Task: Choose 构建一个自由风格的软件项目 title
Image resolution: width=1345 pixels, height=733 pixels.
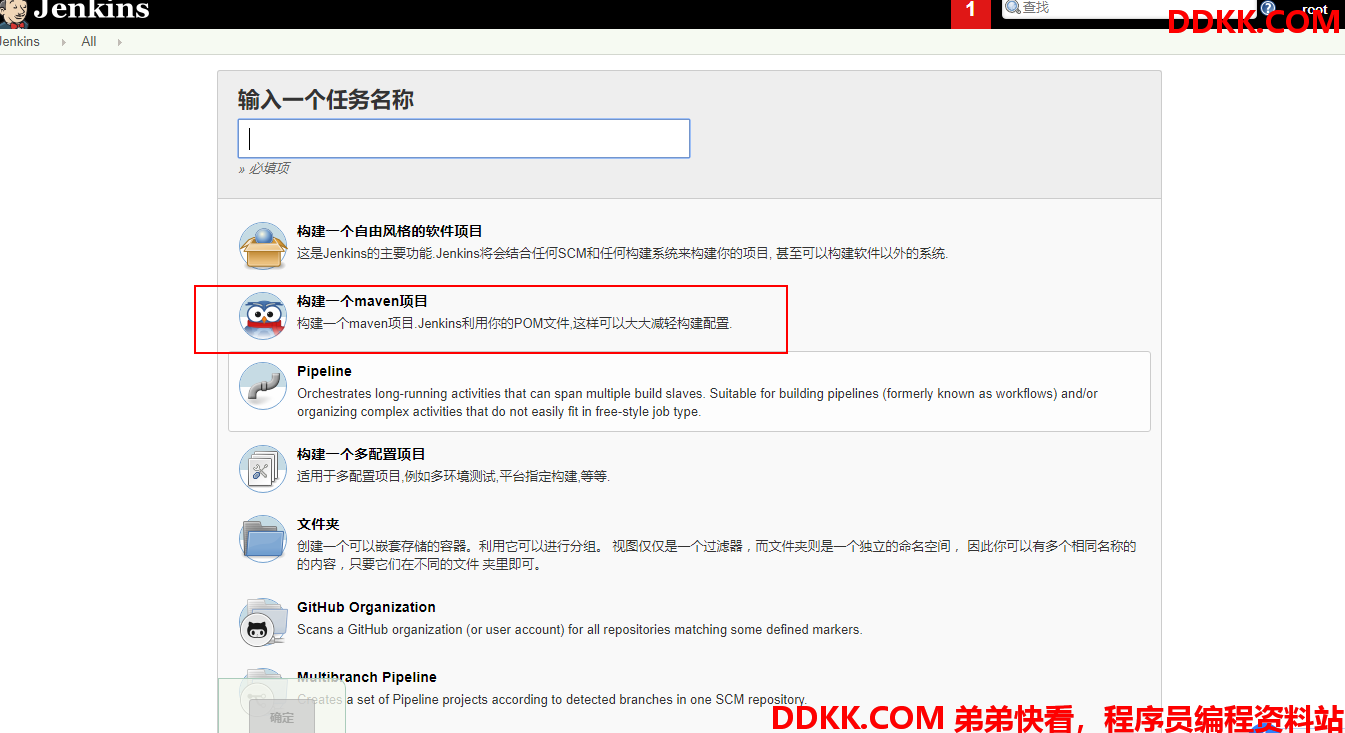Action: click(x=390, y=231)
